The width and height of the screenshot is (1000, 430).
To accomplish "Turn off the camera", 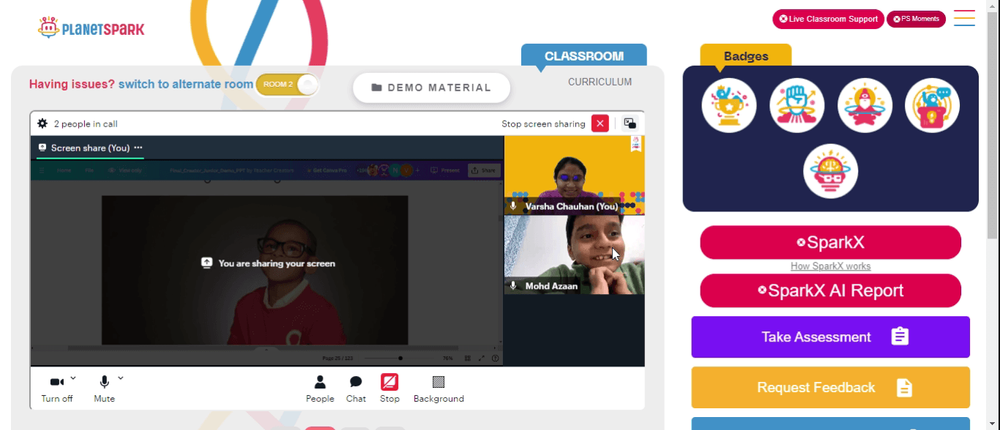I will (x=57, y=389).
